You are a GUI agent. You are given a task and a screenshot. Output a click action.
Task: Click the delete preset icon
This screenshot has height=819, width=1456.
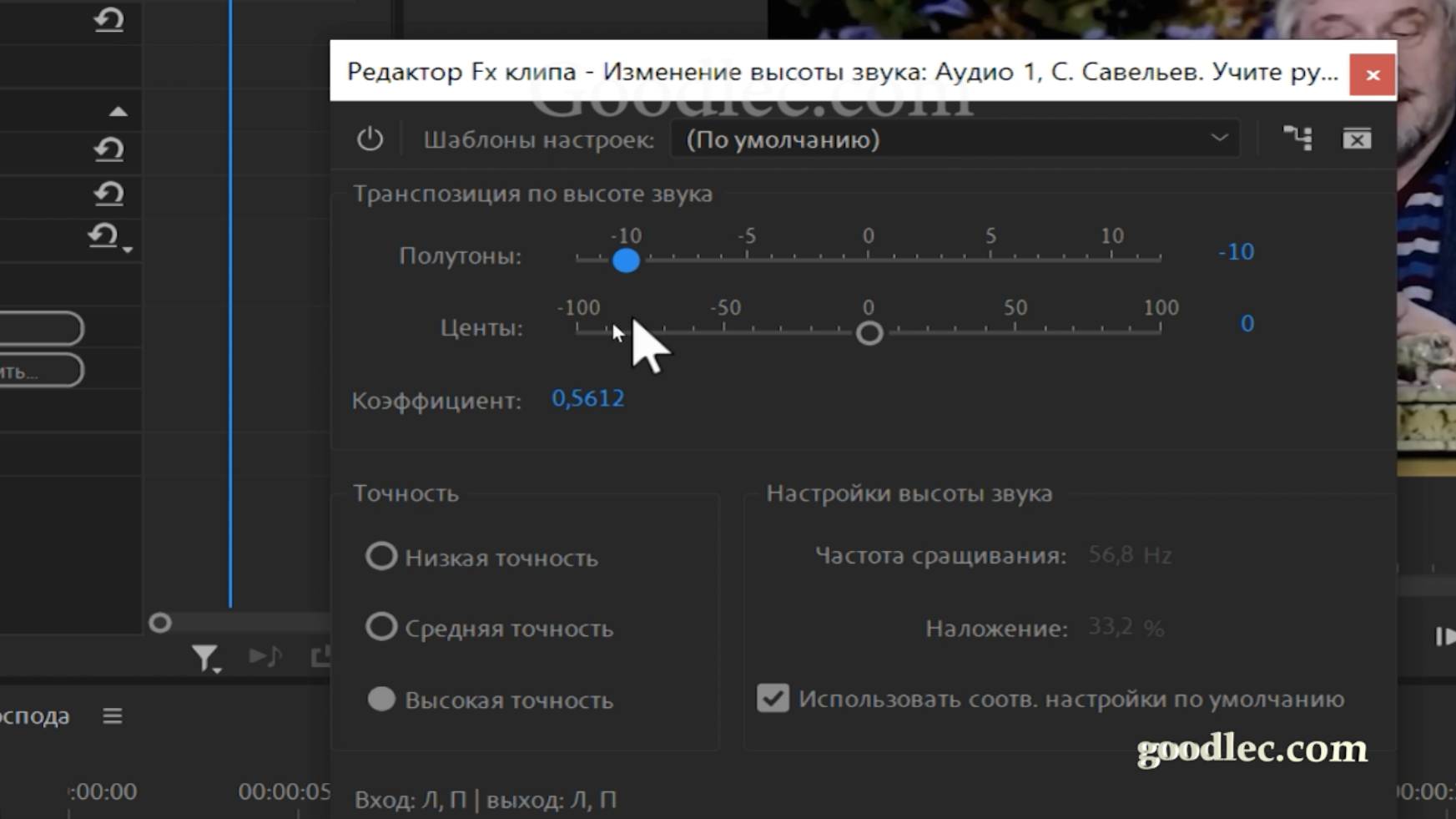pos(1357,139)
